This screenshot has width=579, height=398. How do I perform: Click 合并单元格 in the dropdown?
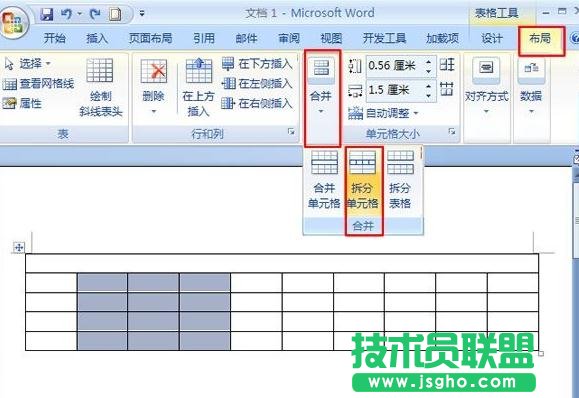pyautogui.click(x=324, y=180)
